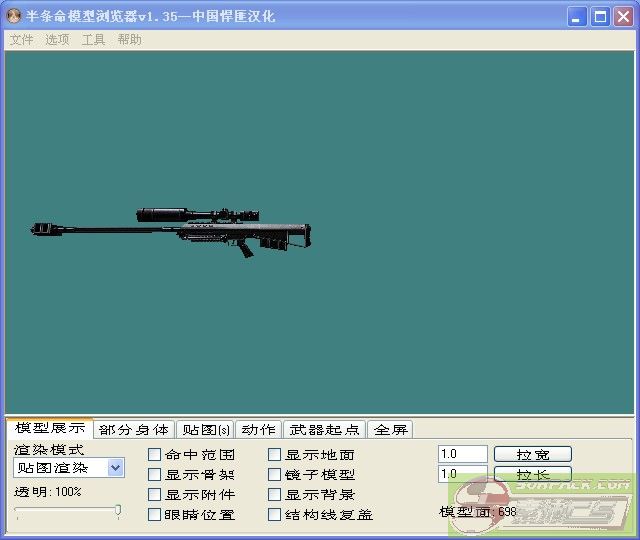Image resolution: width=640 pixels, height=540 pixels.
Task: Open the 动作 tab
Action: (x=259, y=430)
